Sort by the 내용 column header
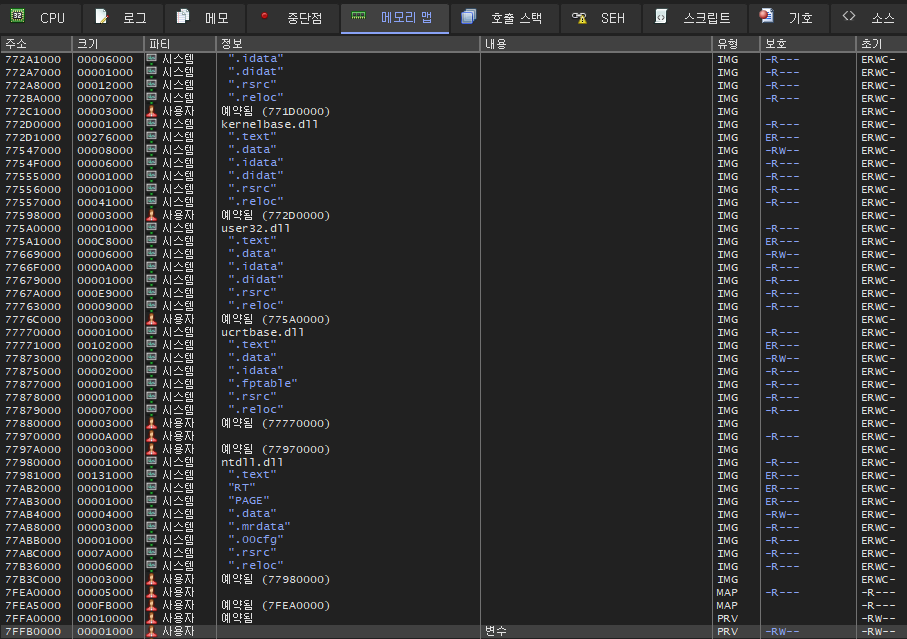This screenshot has height=639, width=907. (596, 44)
